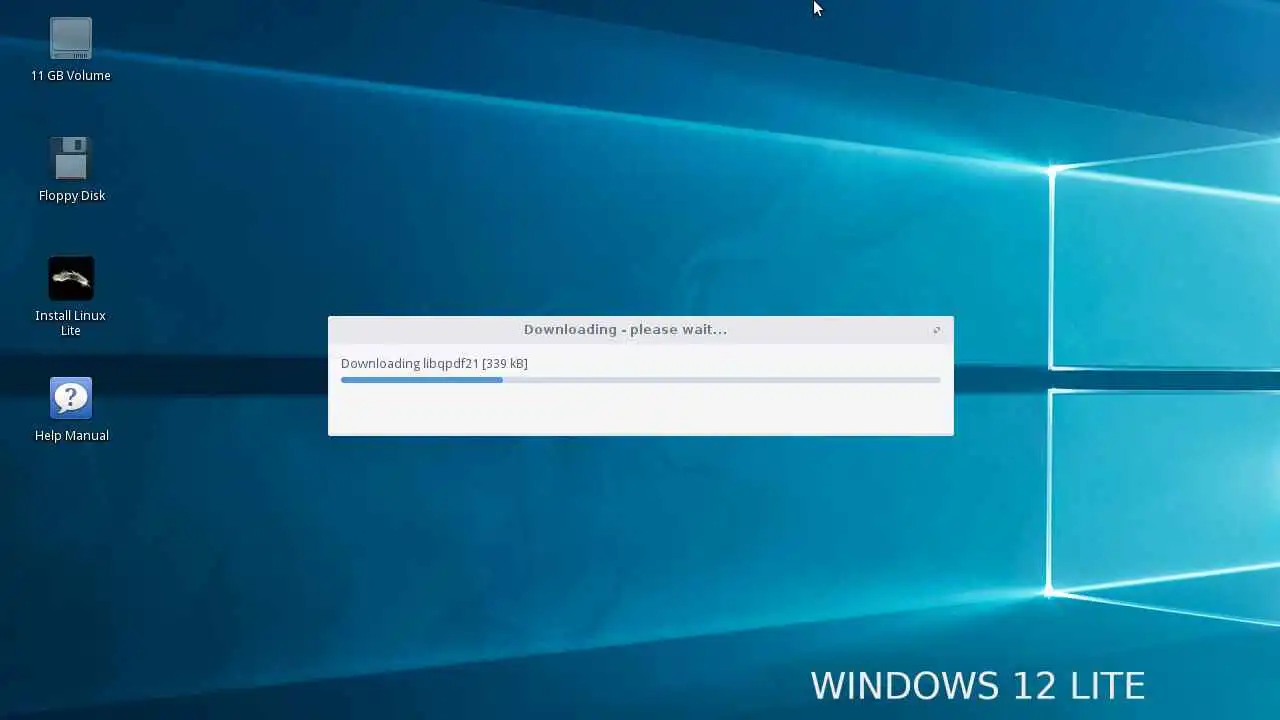Click the 'Install Linux Lite' label text
The width and height of the screenshot is (1280, 720).
71,323
